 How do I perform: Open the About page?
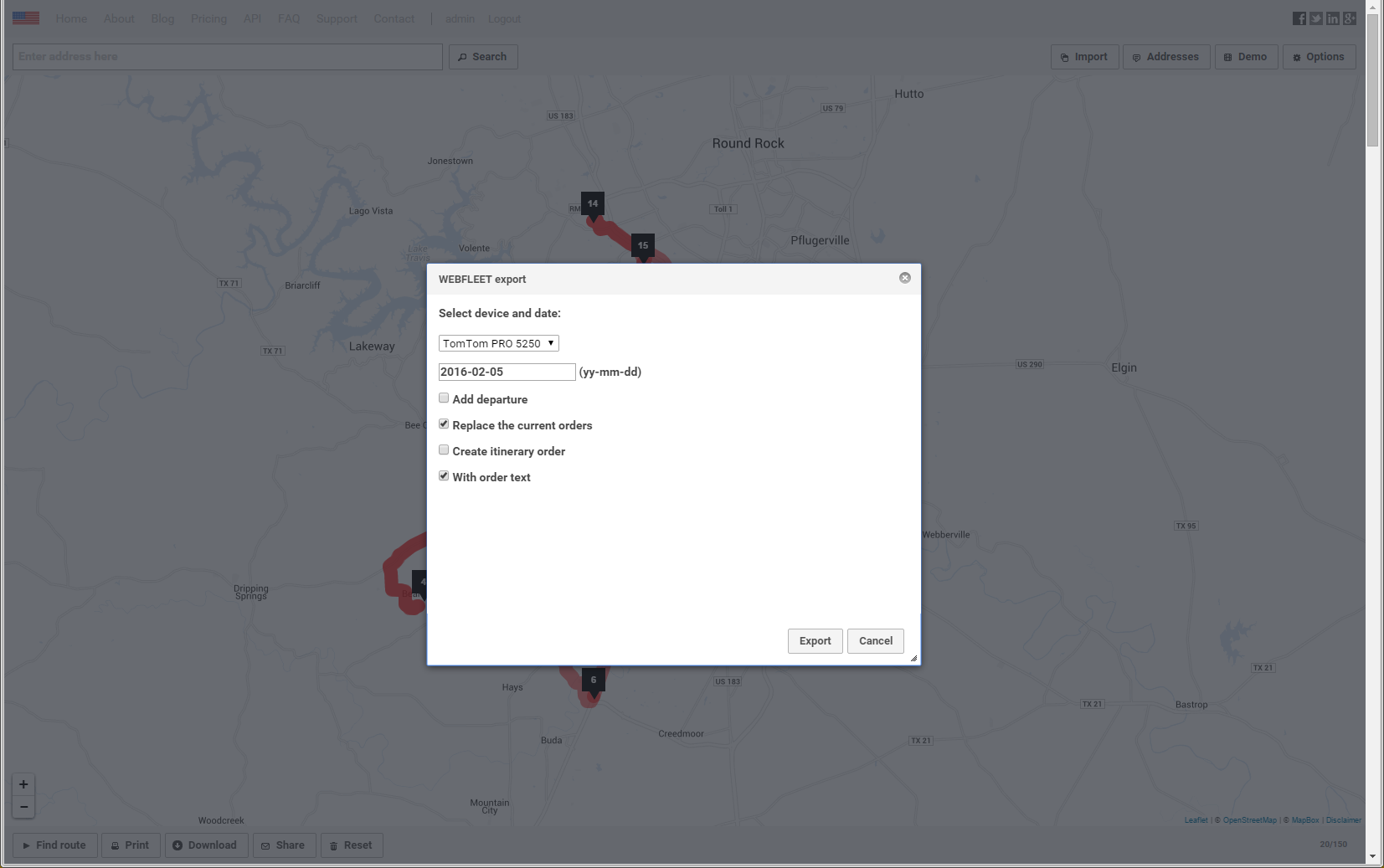[x=119, y=18]
